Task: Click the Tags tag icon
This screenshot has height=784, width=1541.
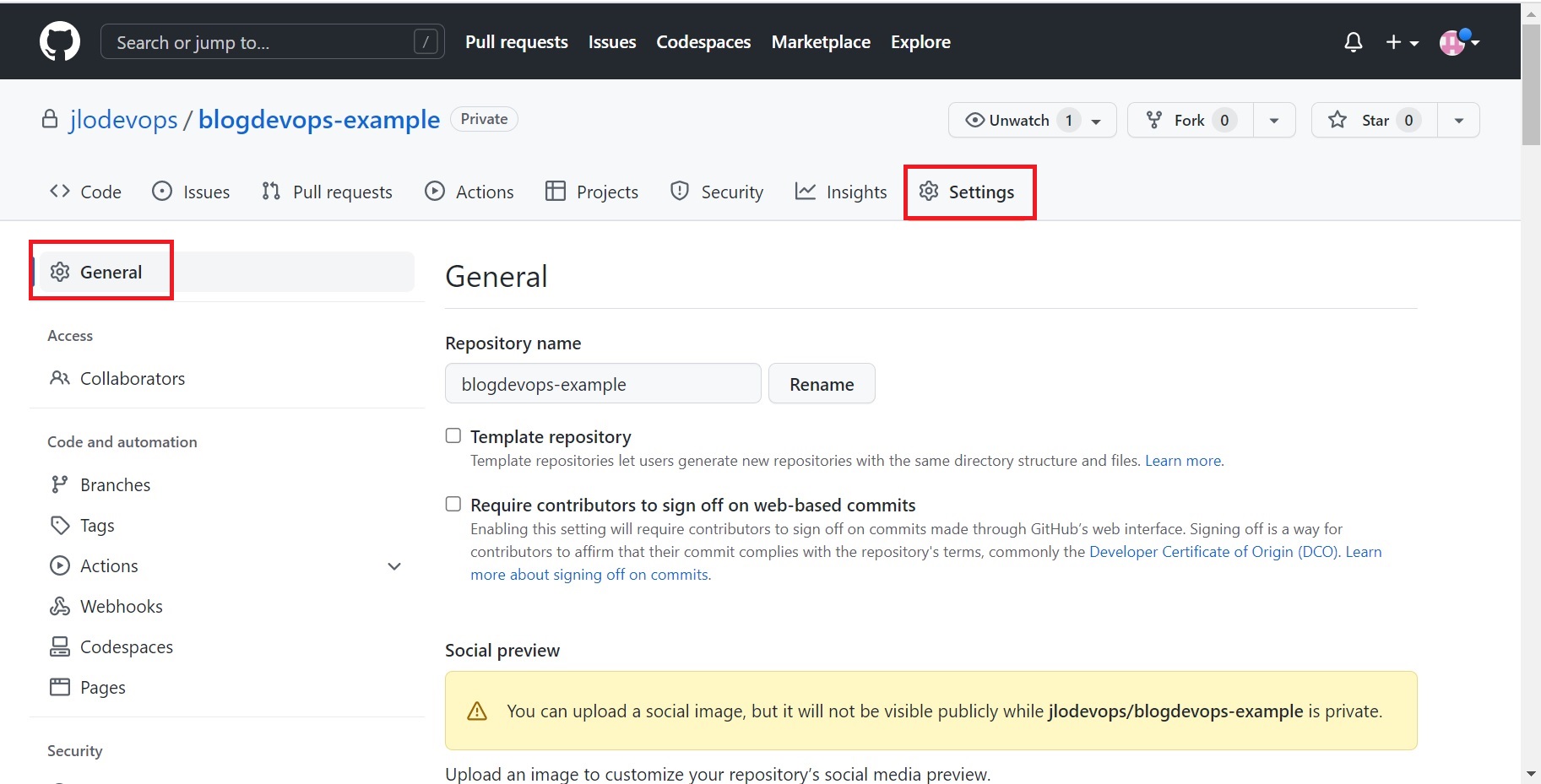Action: (x=60, y=525)
